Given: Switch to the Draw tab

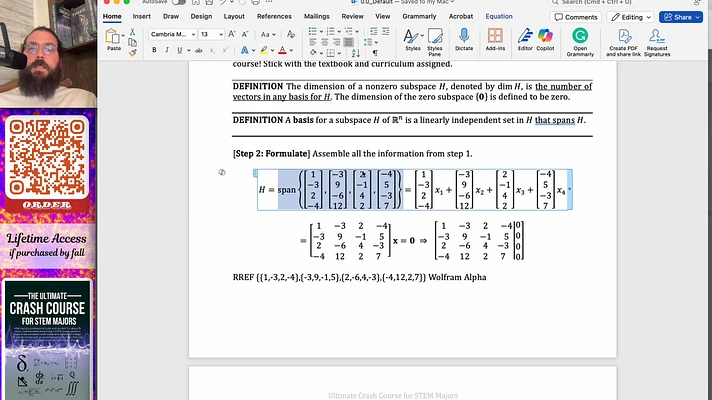Looking at the screenshot, I should point(171,16).
